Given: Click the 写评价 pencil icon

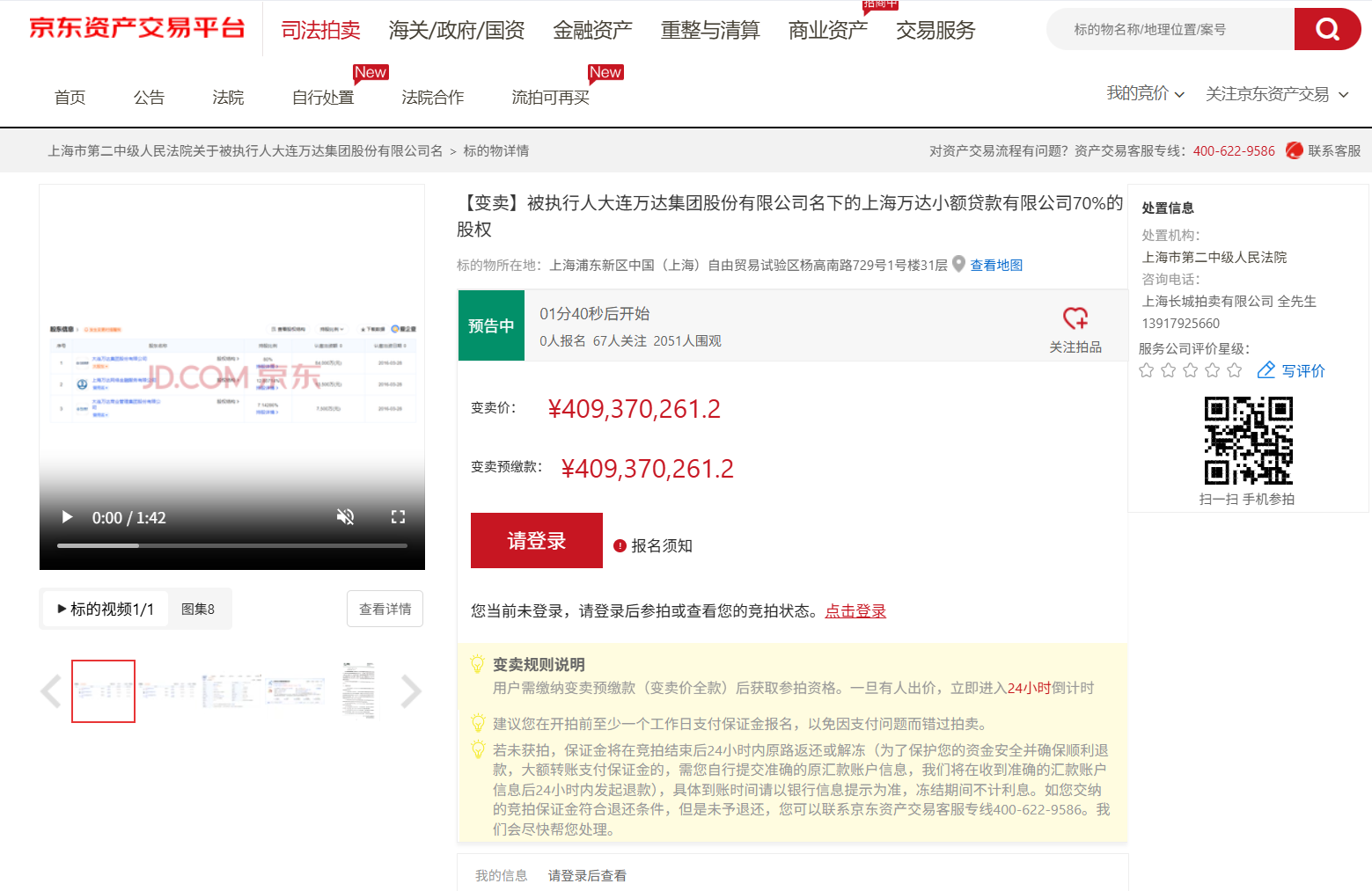Looking at the screenshot, I should click(1266, 370).
